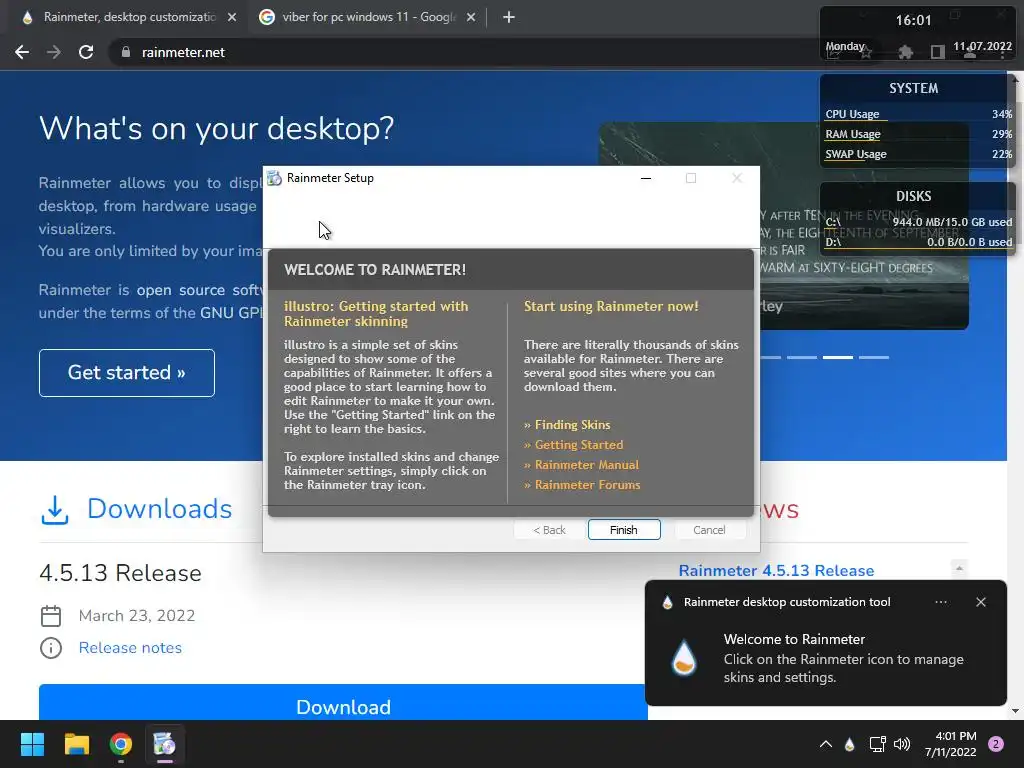
Task: Click the calendar icon beside March 23, 2022
Action: coord(51,616)
